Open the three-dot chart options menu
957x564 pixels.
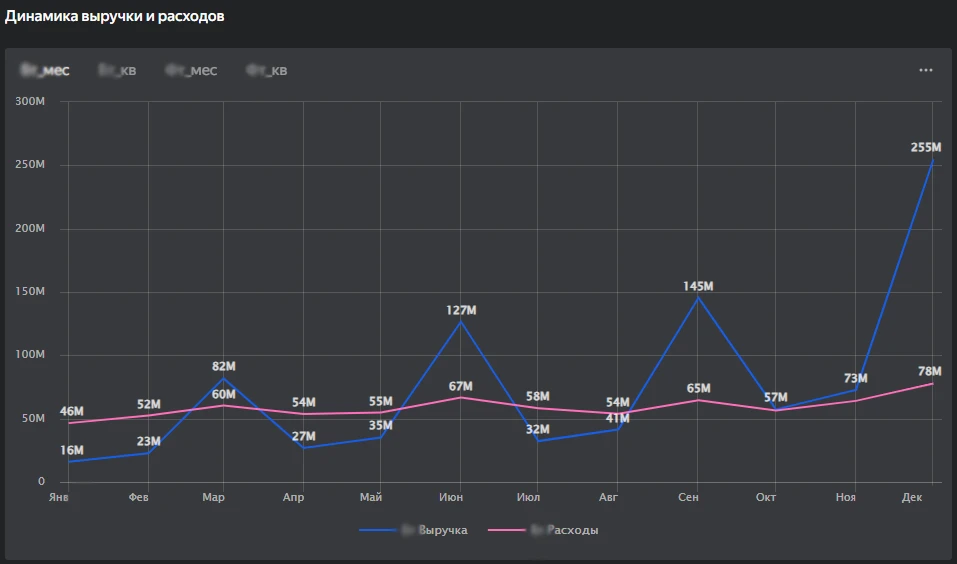[x=925, y=70]
